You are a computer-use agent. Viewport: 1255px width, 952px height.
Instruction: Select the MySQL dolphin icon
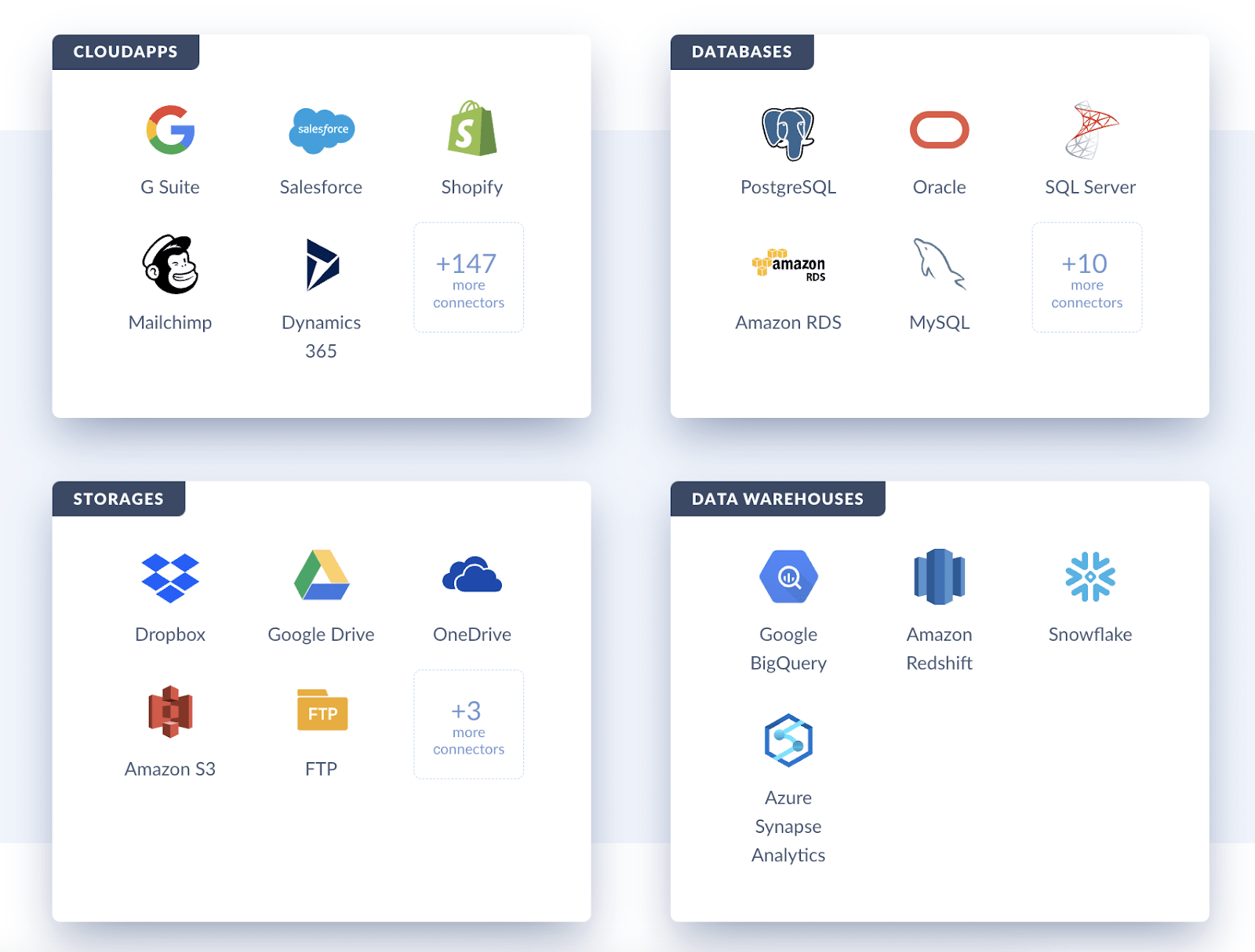click(x=938, y=265)
